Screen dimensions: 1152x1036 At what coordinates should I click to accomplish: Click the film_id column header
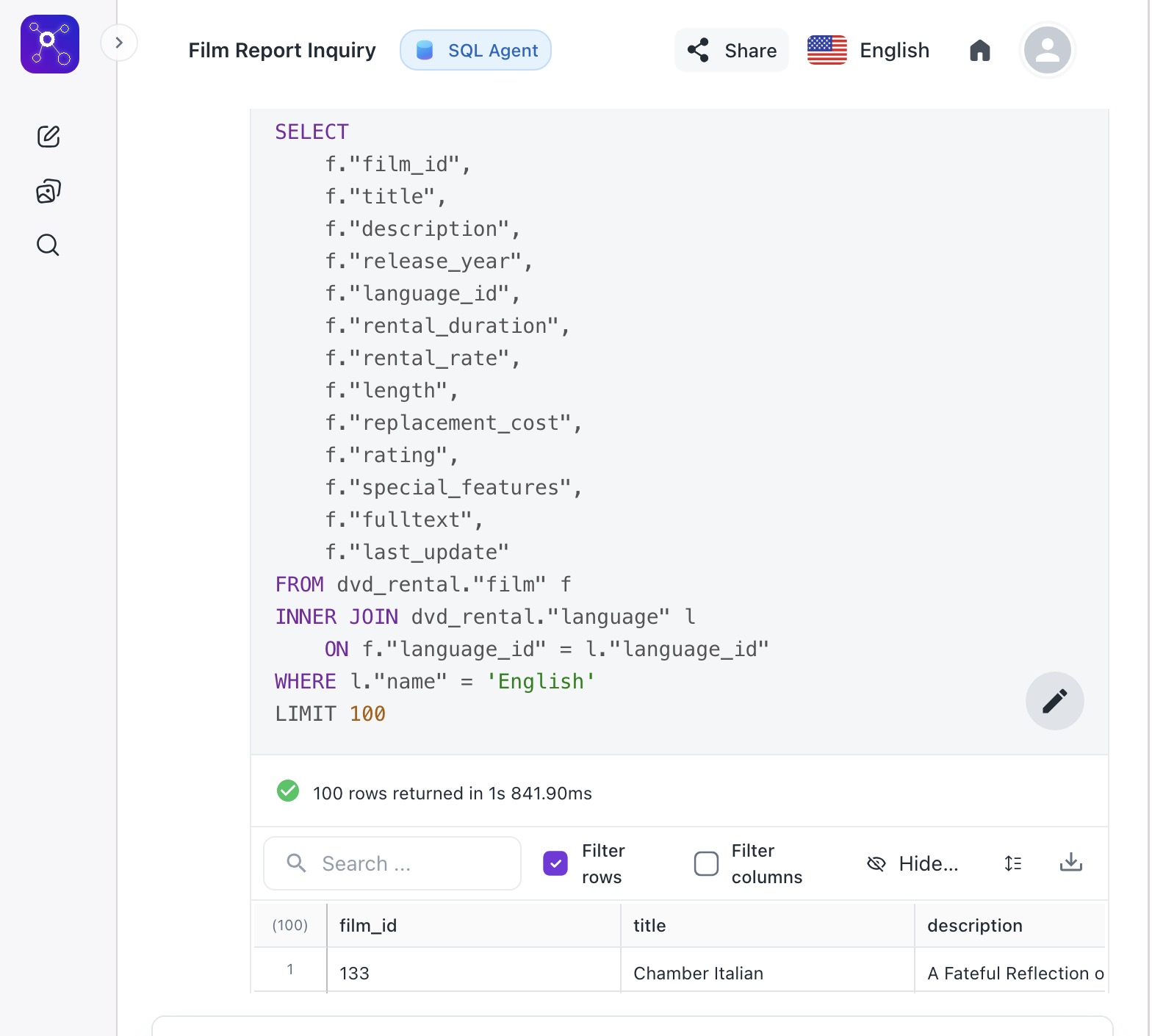pos(368,925)
